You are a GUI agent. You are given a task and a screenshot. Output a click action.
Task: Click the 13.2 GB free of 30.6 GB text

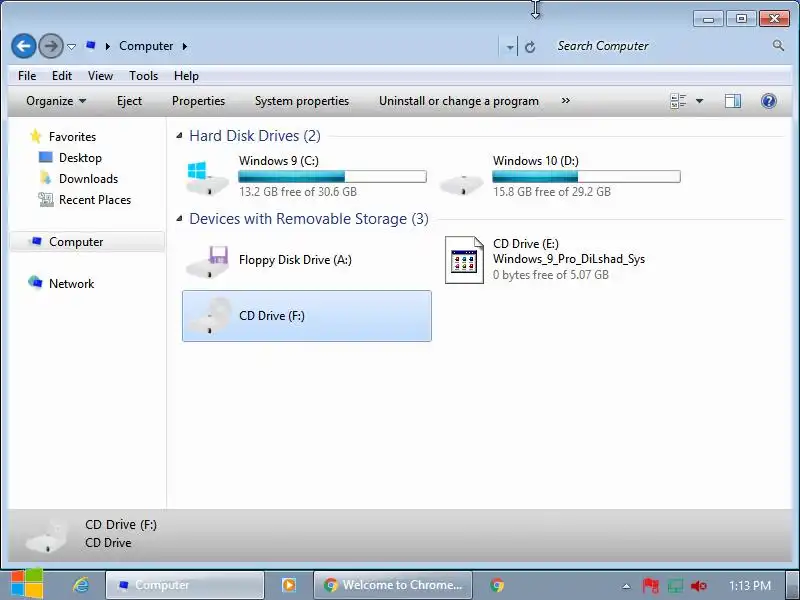(x=298, y=192)
